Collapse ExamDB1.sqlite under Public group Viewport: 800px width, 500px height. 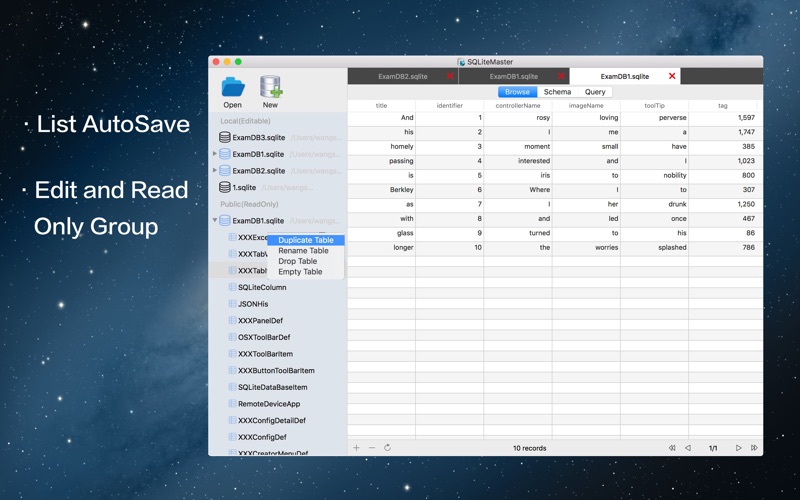(x=215, y=220)
